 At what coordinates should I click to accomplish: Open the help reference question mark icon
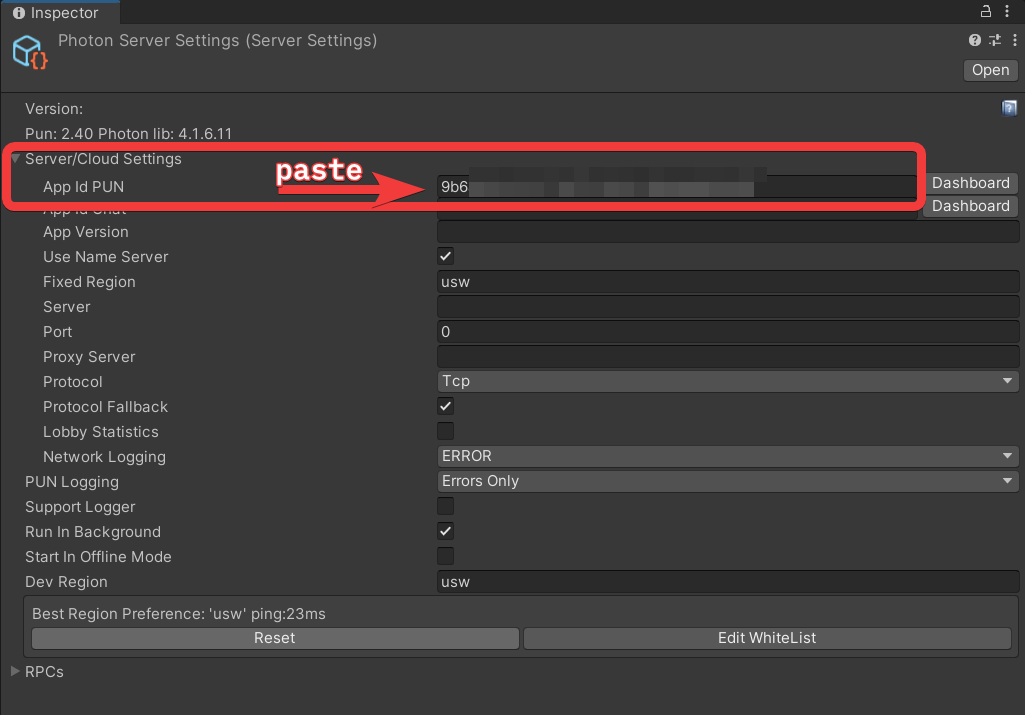pyautogui.click(x=975, y=41)
